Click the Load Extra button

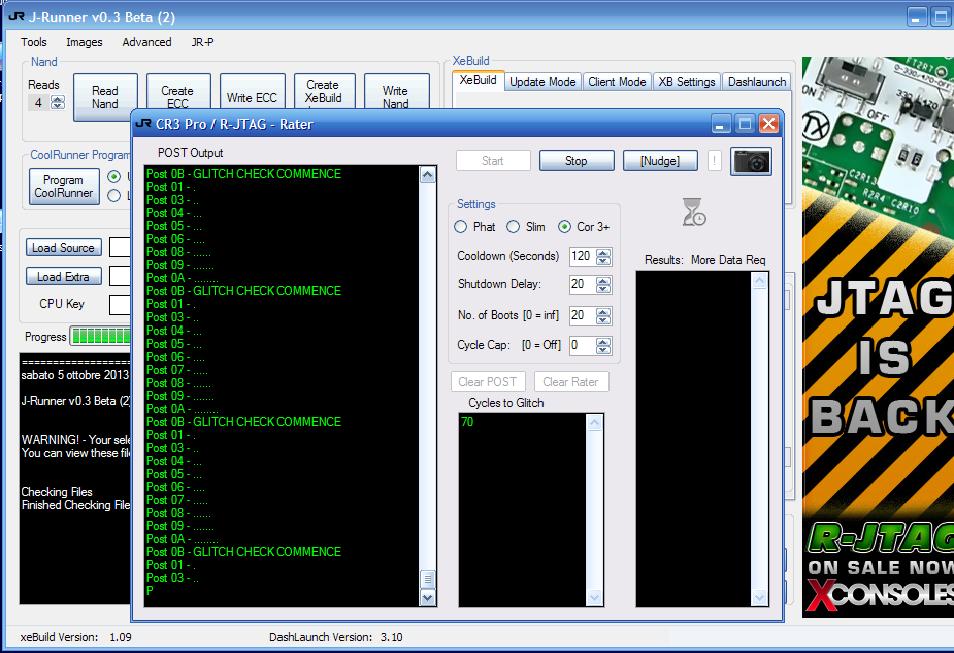(x=63, y=277)
